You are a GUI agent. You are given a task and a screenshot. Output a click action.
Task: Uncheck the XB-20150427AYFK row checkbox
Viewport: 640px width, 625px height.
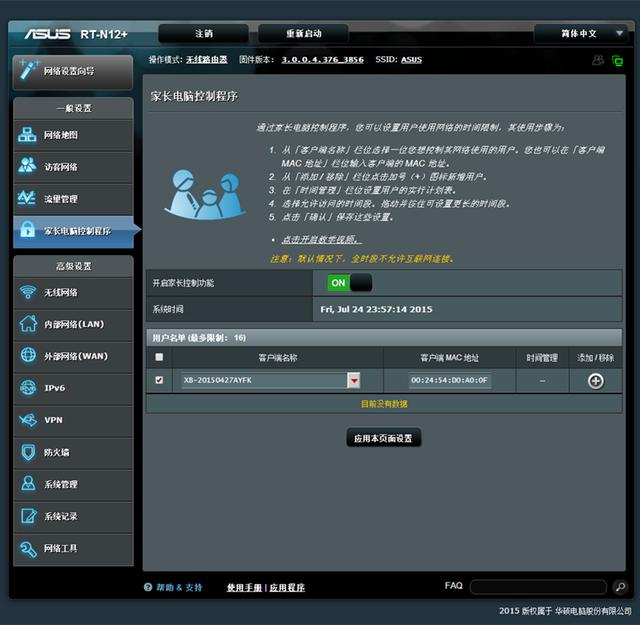point(159,380)
